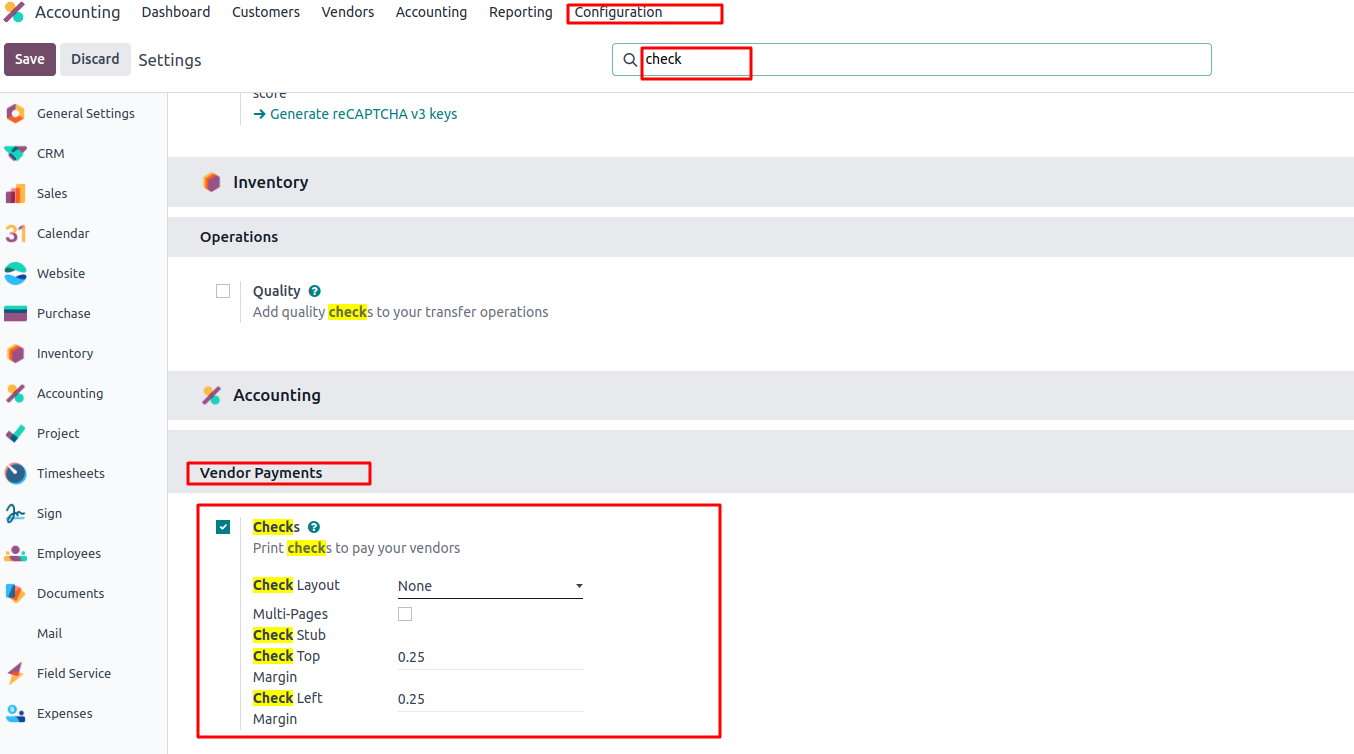Click the help icon next to Quality
Viewport: 1354px width, 754px height.
(314, 291)
